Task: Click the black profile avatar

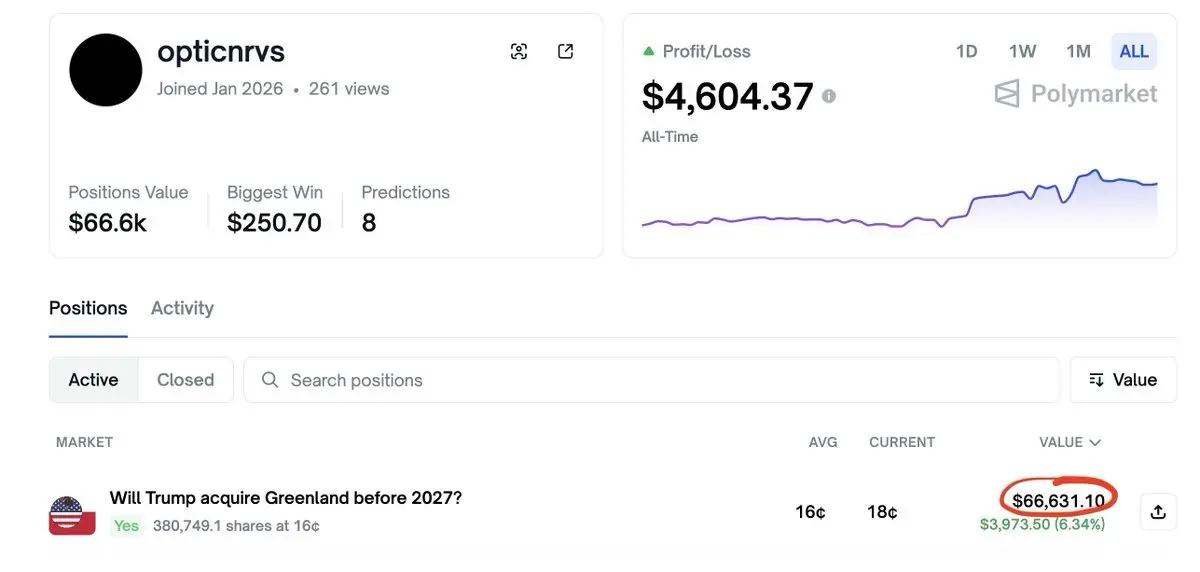Action: coord(105,70)
